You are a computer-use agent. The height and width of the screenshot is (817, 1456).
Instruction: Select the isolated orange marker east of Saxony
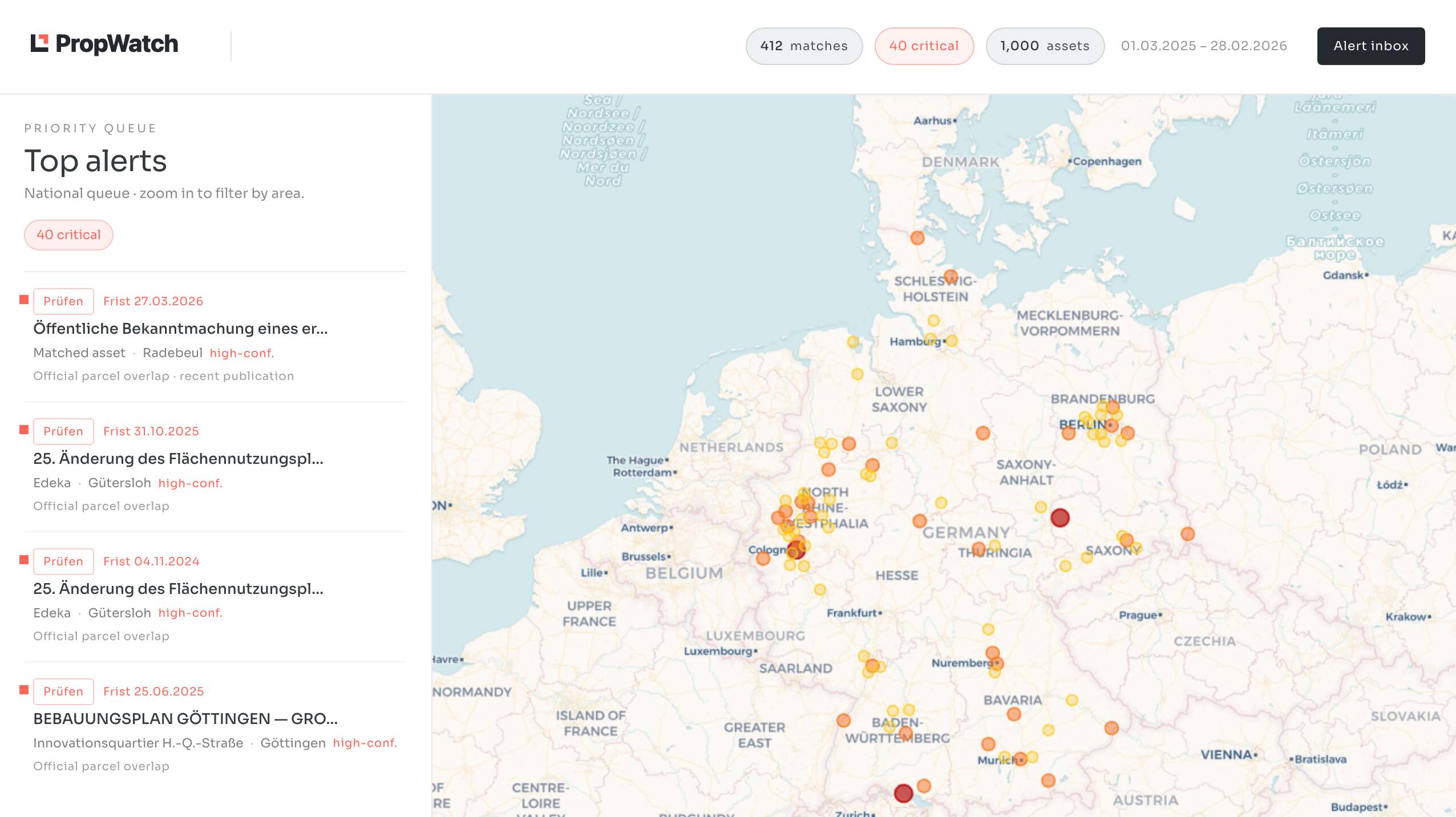coord(1188,534)
